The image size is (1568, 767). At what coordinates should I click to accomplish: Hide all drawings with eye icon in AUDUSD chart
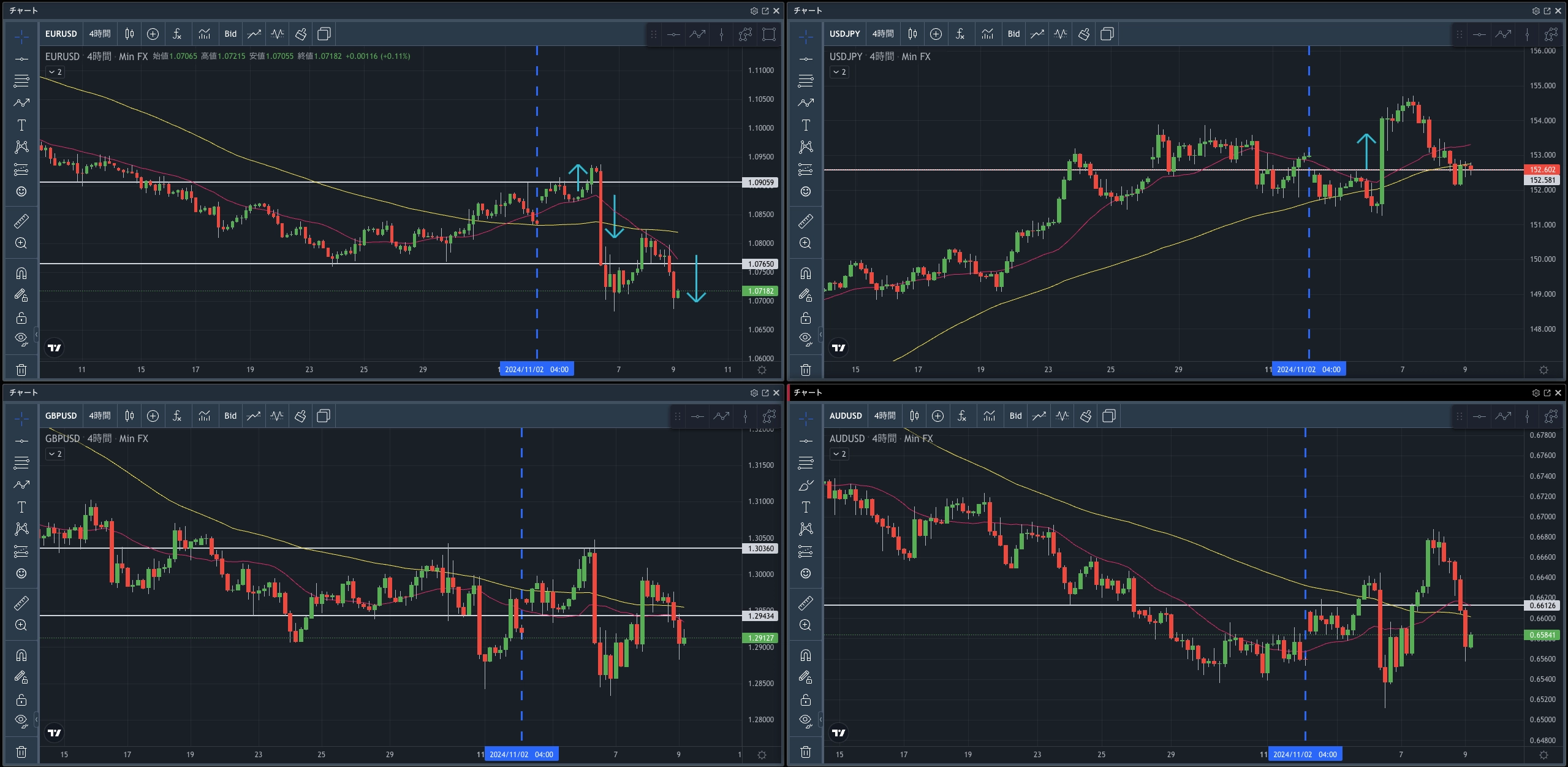point(806,720)
